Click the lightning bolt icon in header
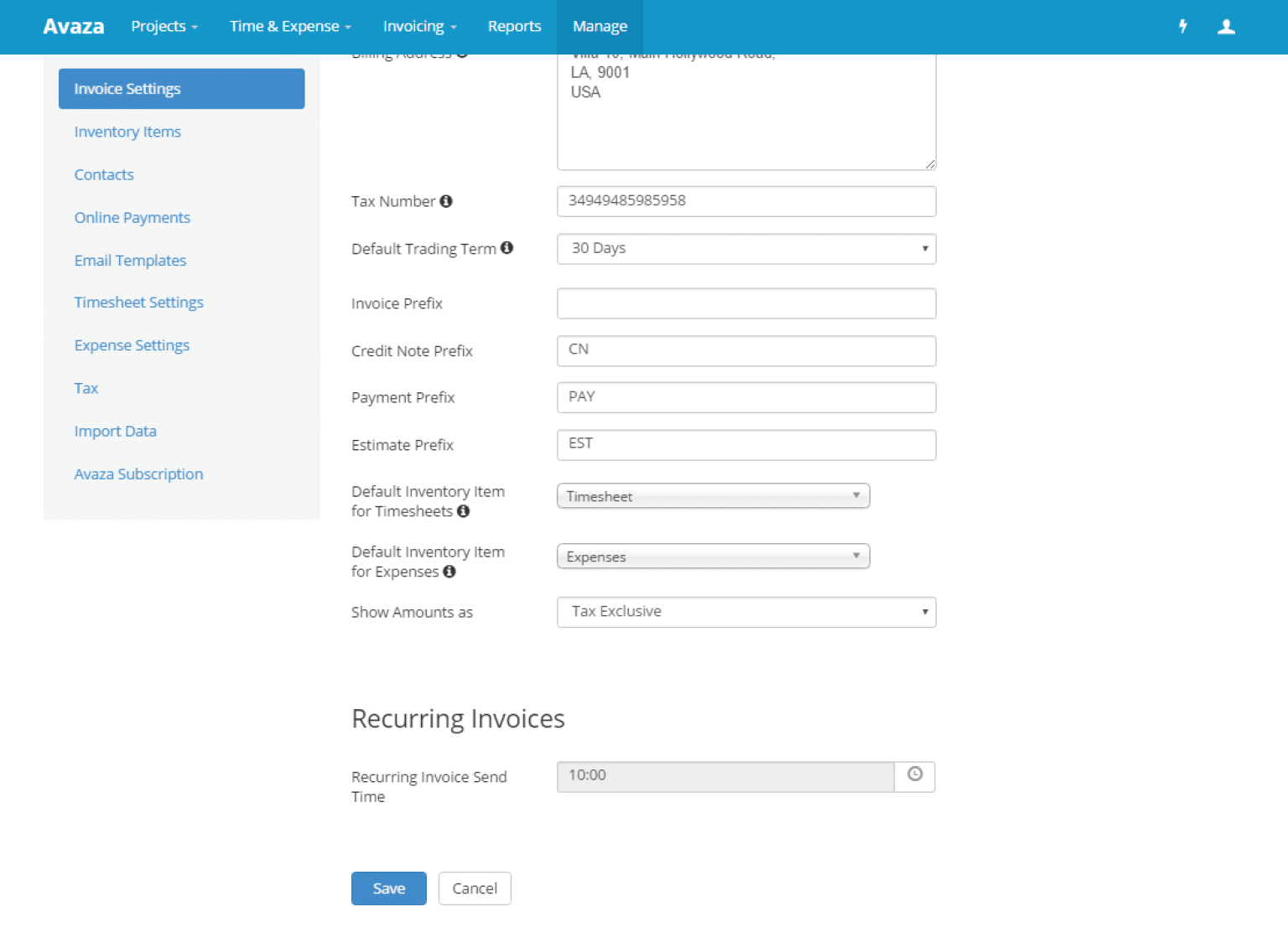This screenshot has width=1288, height=932. click(1182, 26)
